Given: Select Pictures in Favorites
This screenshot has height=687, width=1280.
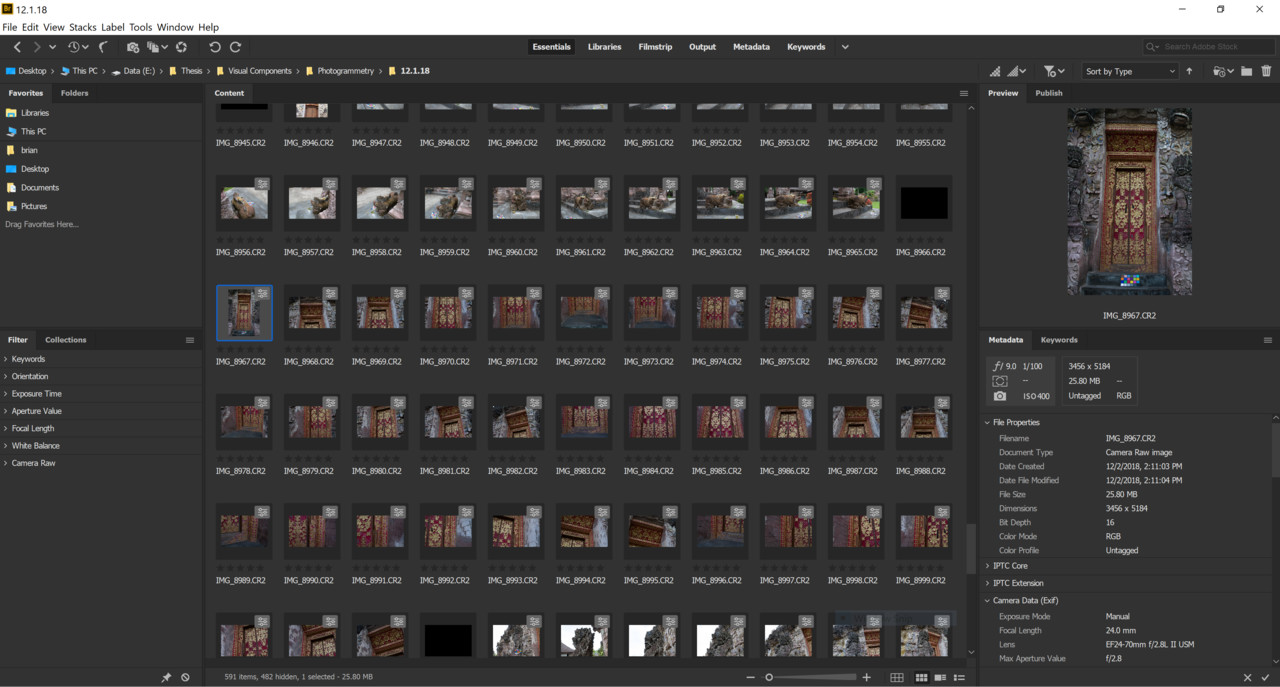Looking at the screenshot, I should pos(34,206).
